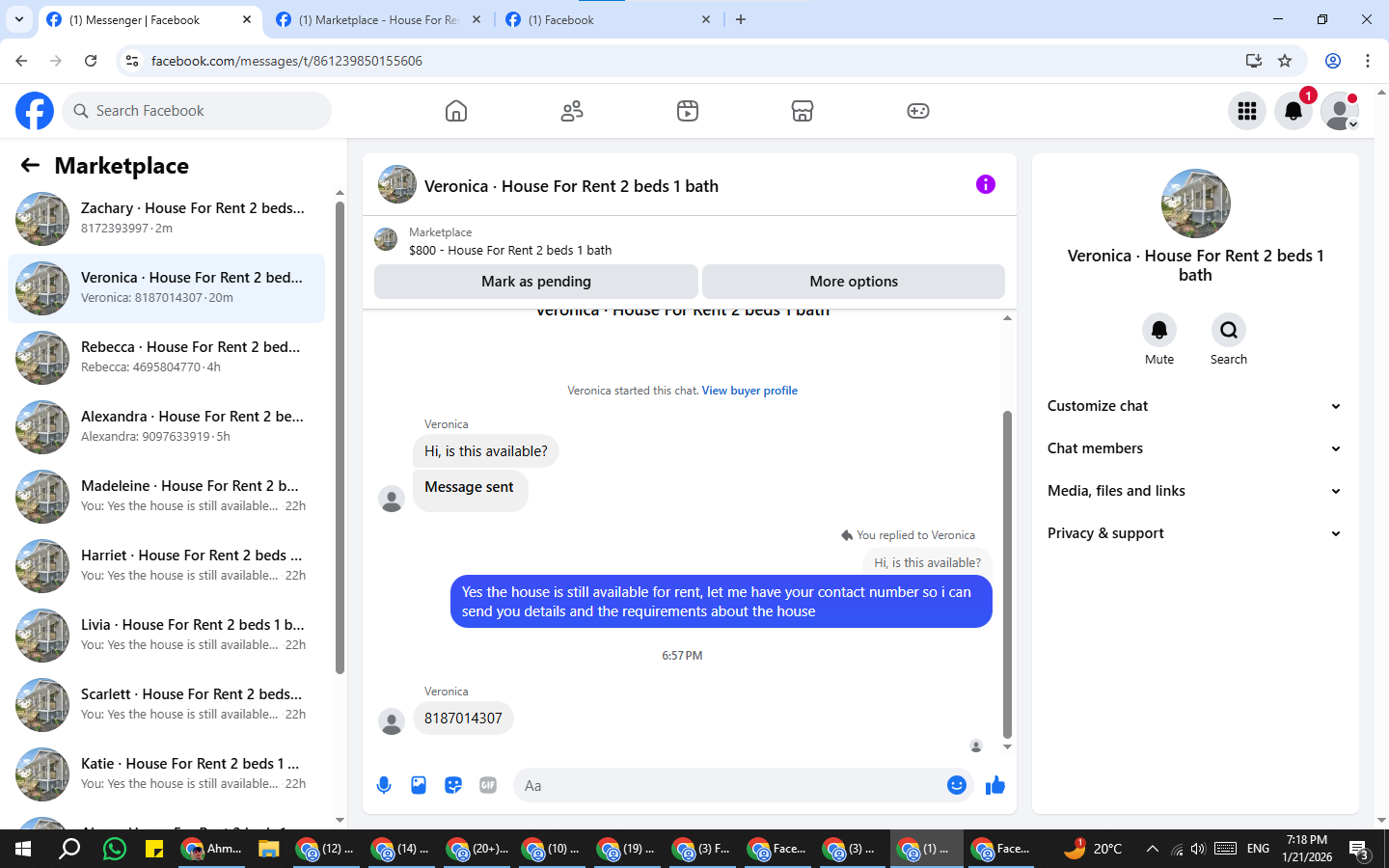Open the Chrome tab search dropdown
This screenshot has width=1389, height=868.
(18, 19)
